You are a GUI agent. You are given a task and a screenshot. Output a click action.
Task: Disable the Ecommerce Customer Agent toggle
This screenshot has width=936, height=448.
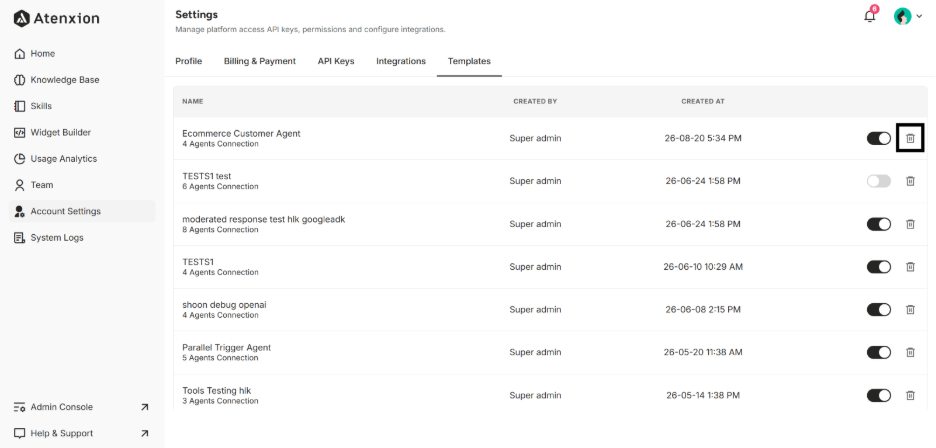(x=879, y=139)
